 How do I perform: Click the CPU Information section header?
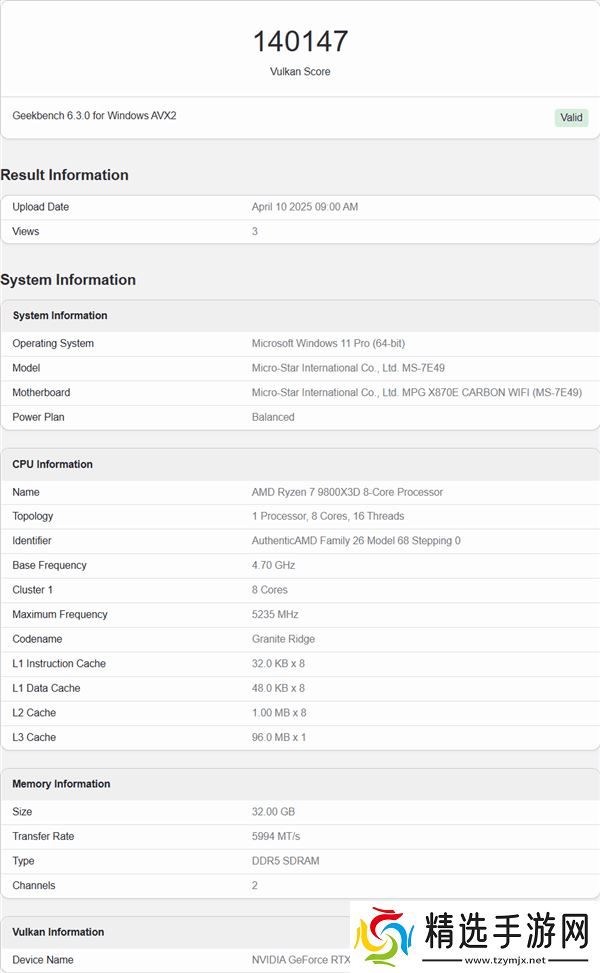(x=52, y=464)
